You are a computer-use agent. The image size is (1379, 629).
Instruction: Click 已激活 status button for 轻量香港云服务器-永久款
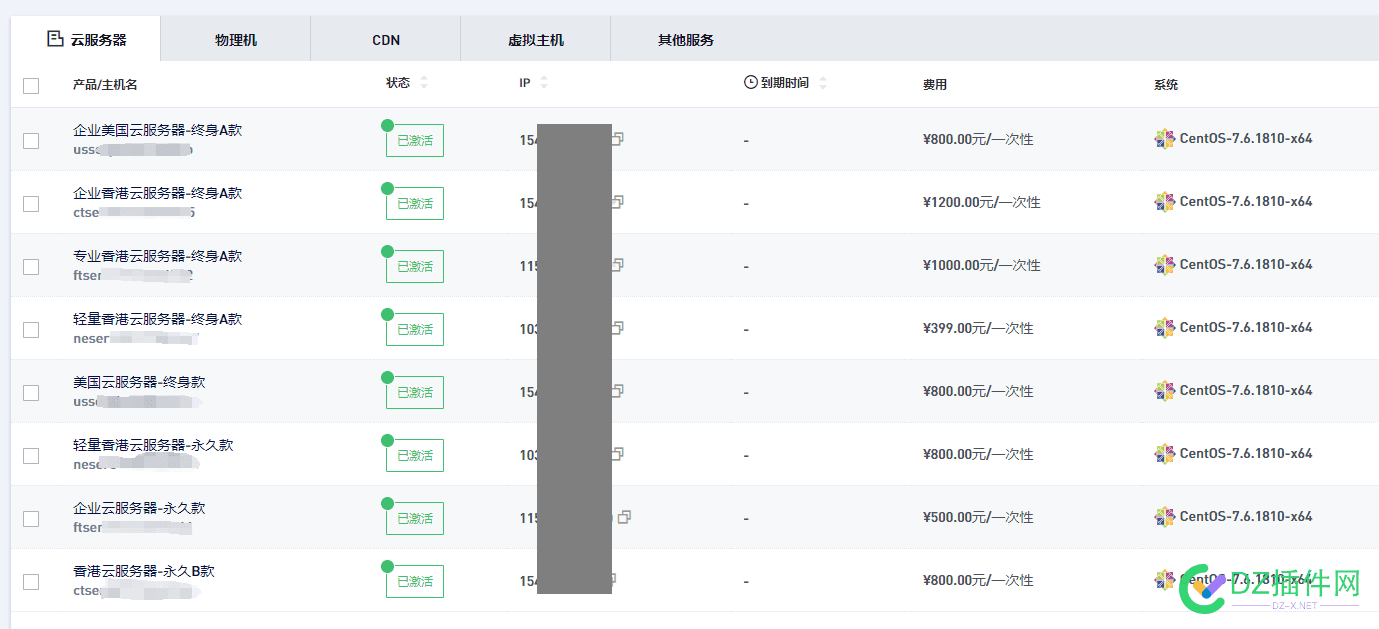coord(415,455)
